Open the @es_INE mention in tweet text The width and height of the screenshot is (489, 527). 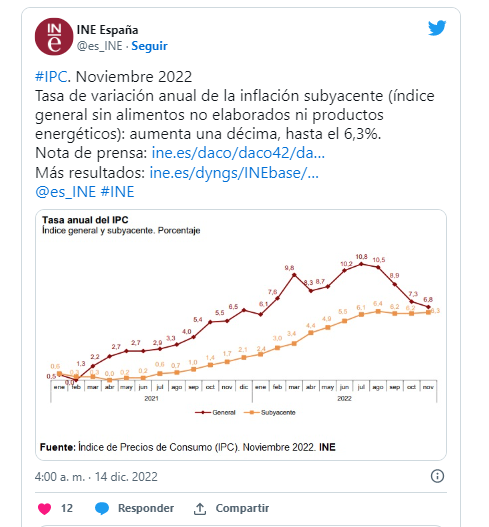click(66, 192)
